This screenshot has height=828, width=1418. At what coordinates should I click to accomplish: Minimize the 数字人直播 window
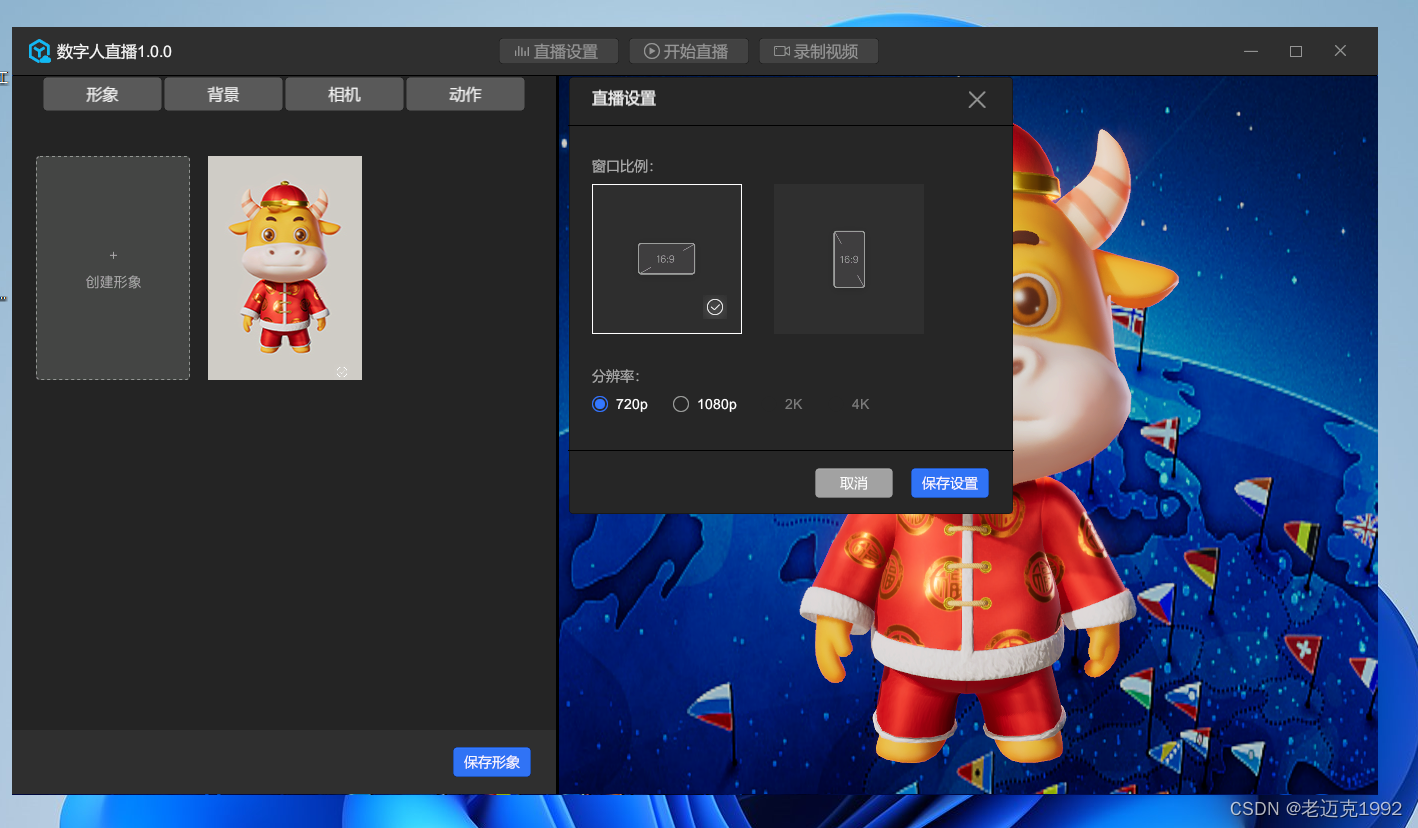[x=1252, y=51]
